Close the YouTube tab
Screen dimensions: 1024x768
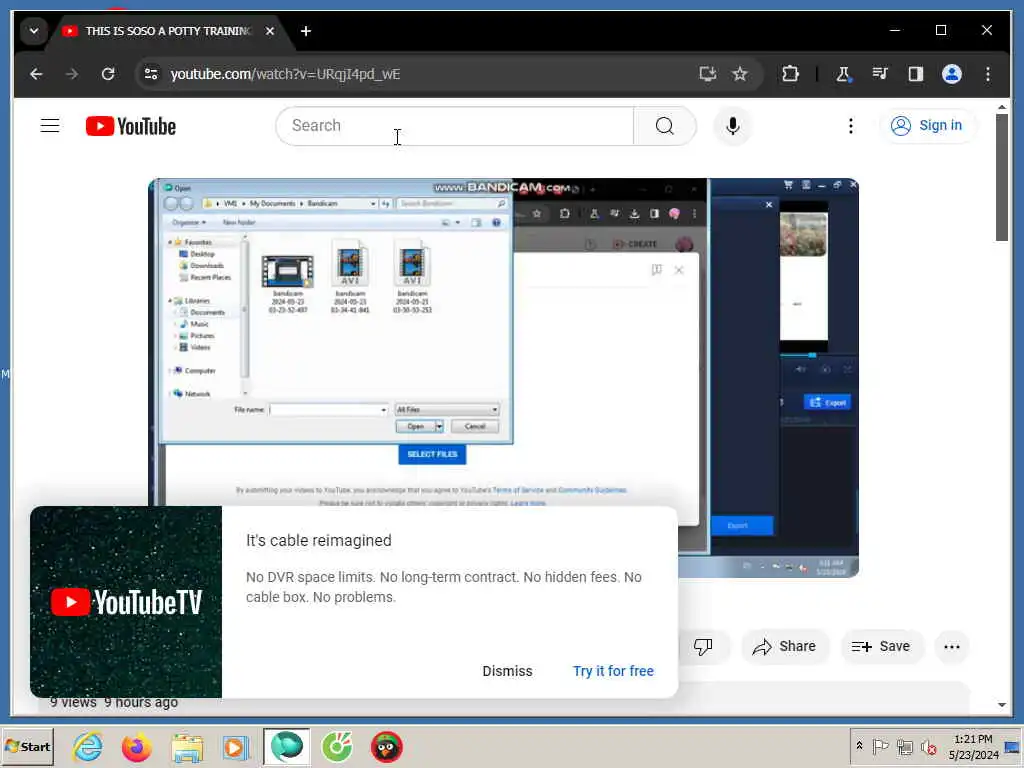(270, 31)
